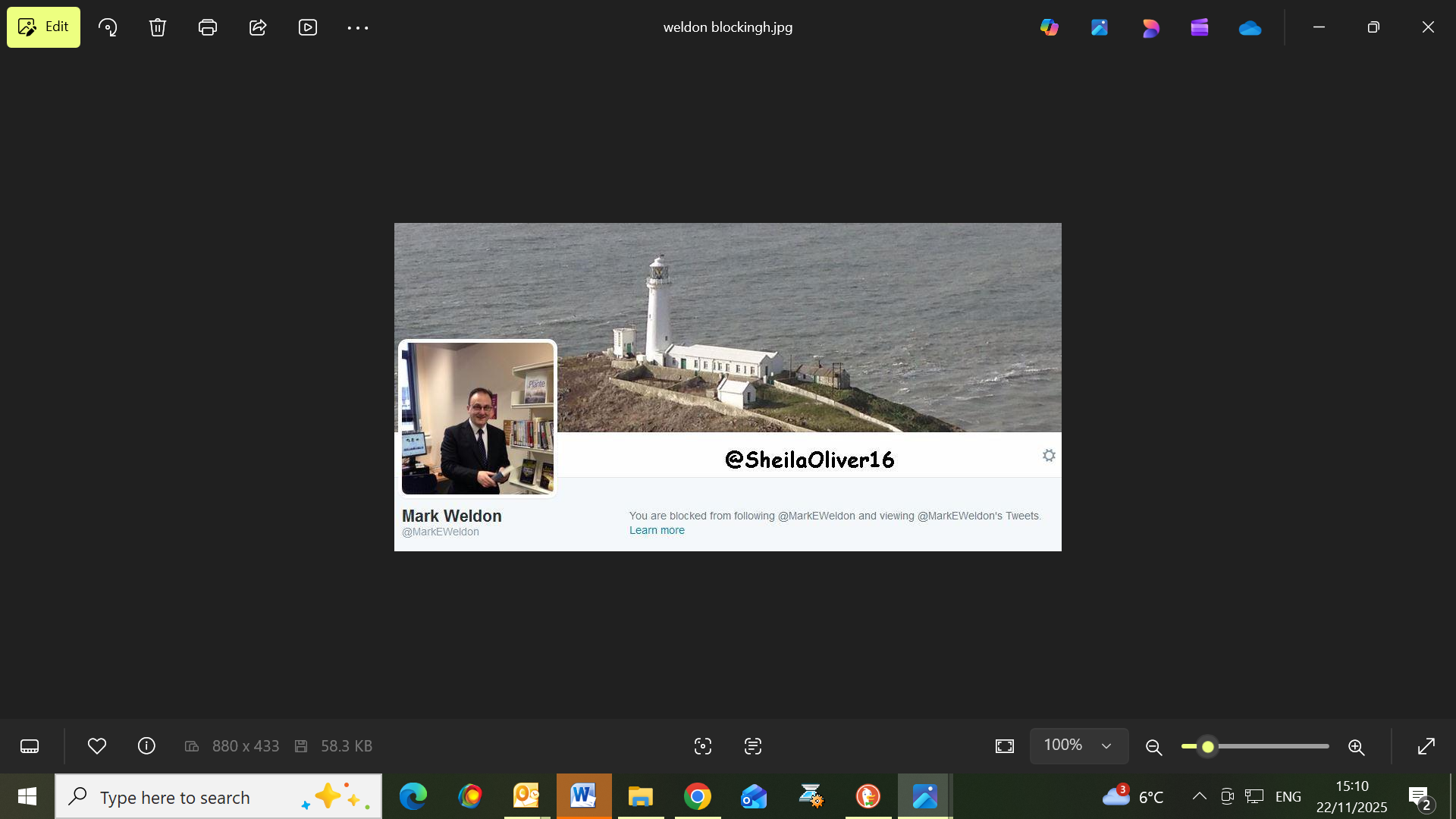Start slideshow with the play icon

[308, 27]
